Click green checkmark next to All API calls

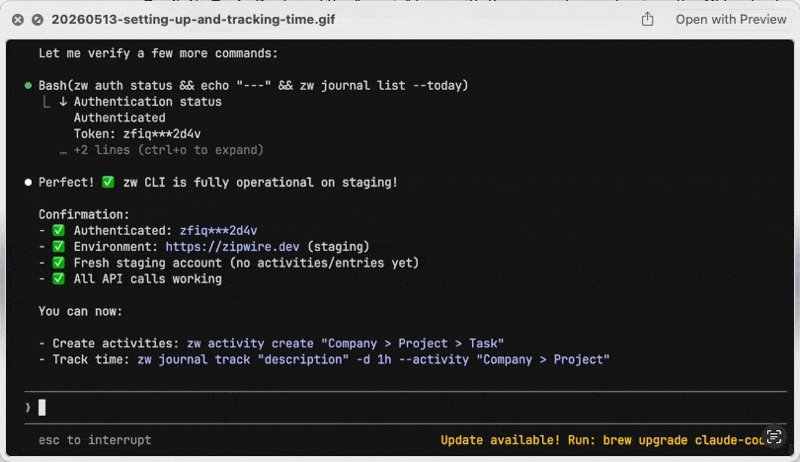tap(59, 279)
